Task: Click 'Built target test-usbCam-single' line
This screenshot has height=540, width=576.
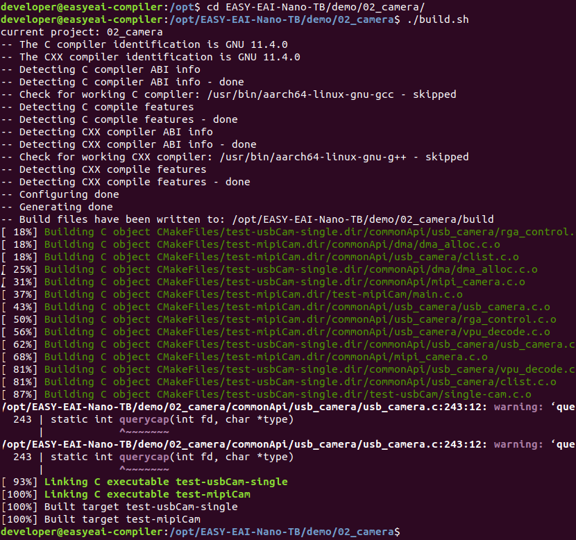Action: tap(119, 507)
